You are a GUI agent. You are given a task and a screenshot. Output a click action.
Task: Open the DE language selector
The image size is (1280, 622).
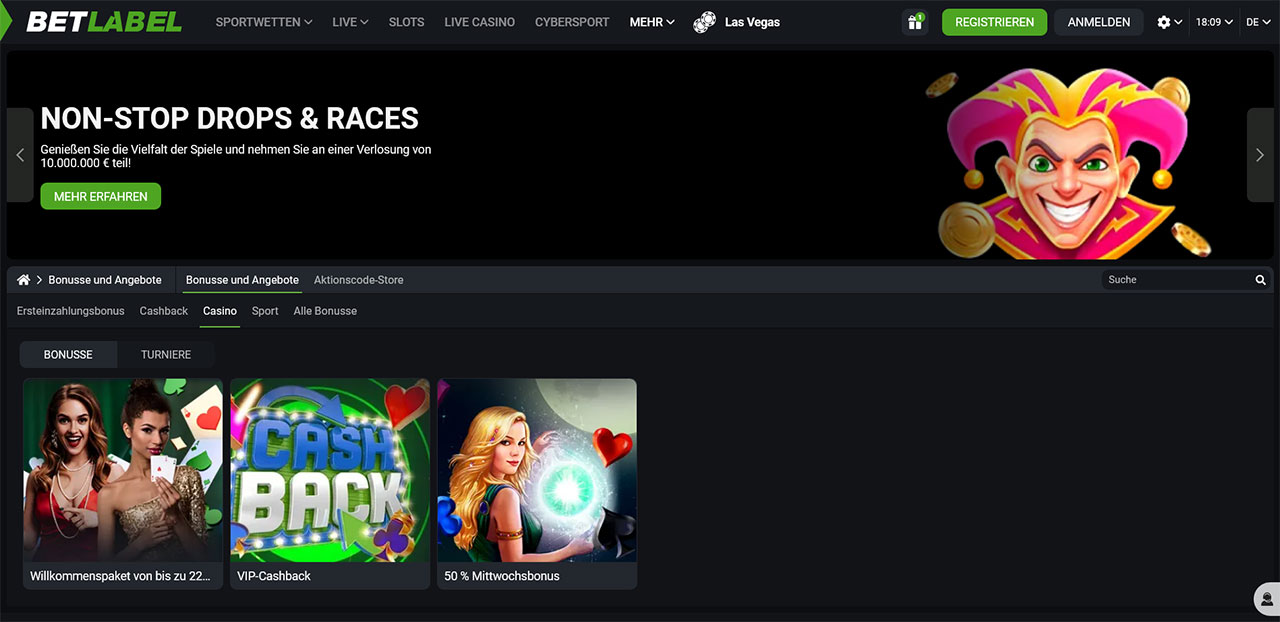coord(1257,22)
